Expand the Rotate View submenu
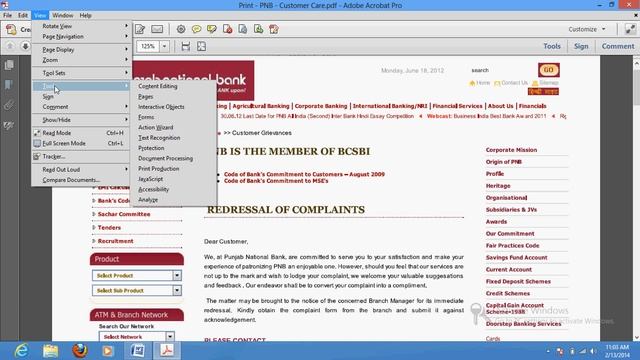The width and height of the screenshot is (640, 360). pos(82,26)
